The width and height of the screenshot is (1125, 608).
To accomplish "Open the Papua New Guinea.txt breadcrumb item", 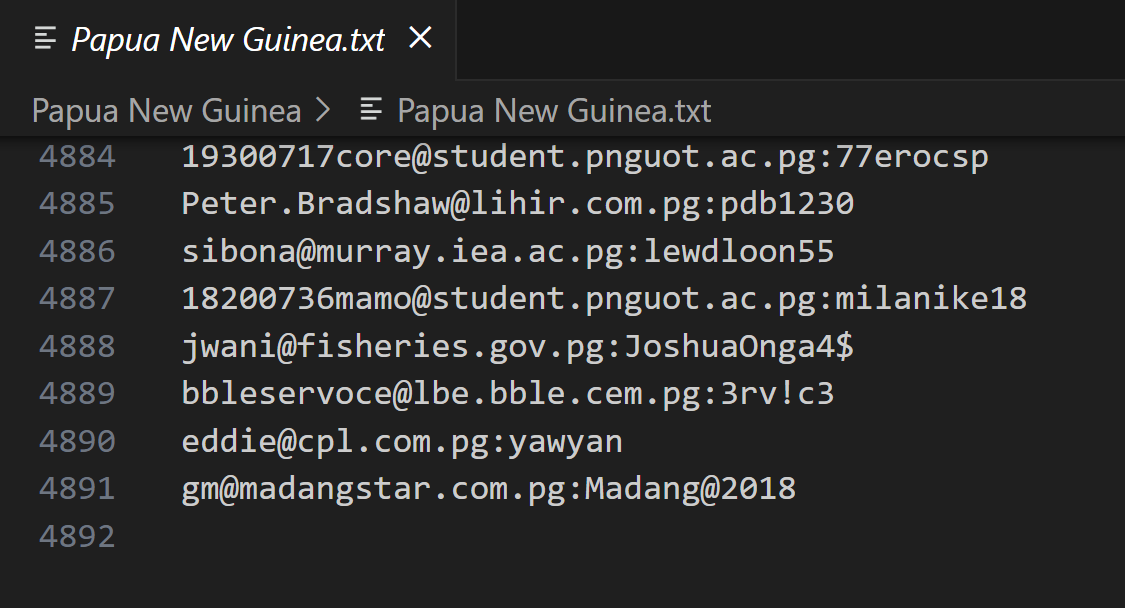I will click(x=554, y=110).
